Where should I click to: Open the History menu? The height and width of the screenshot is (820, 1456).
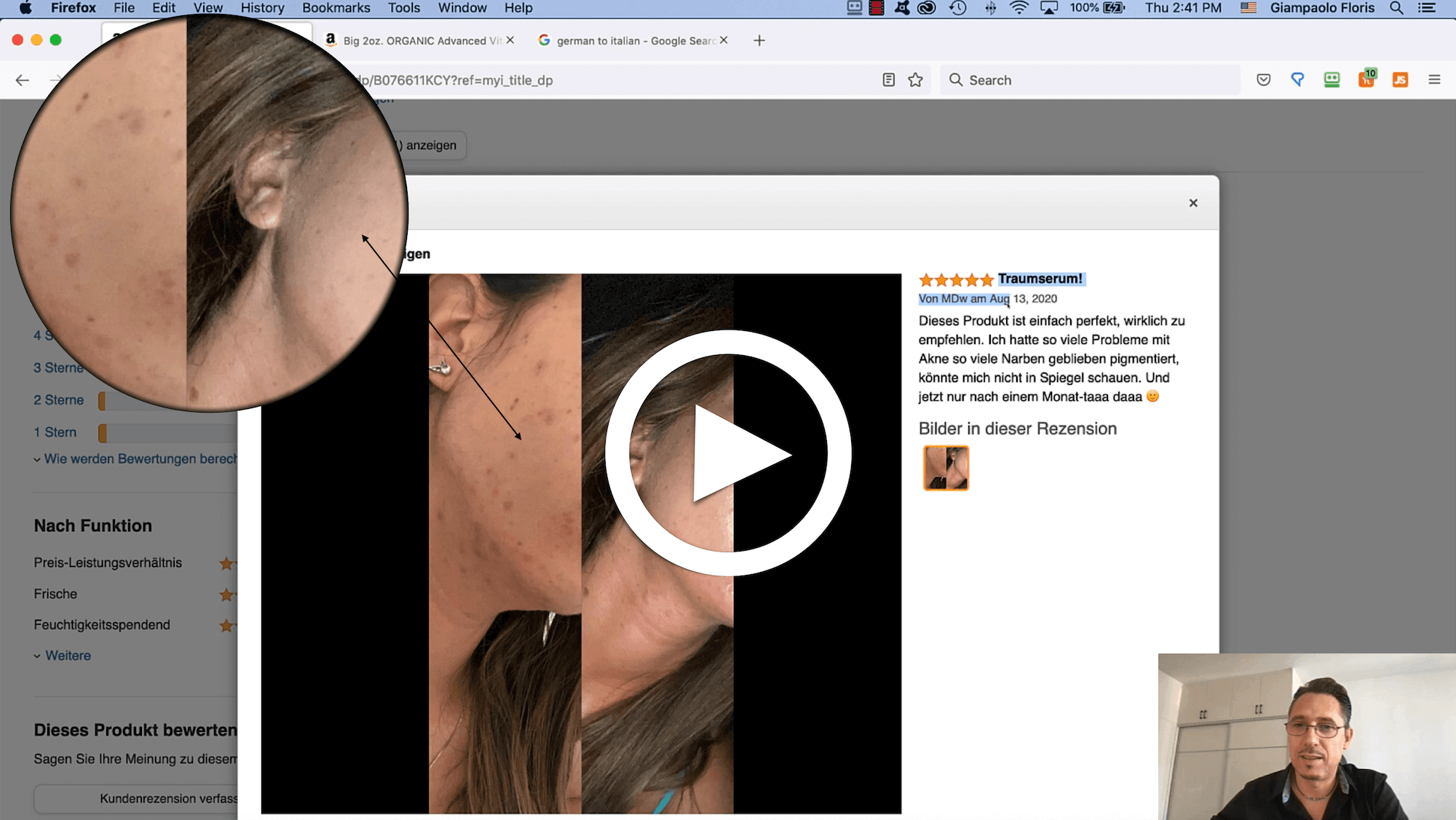[262, 8]
